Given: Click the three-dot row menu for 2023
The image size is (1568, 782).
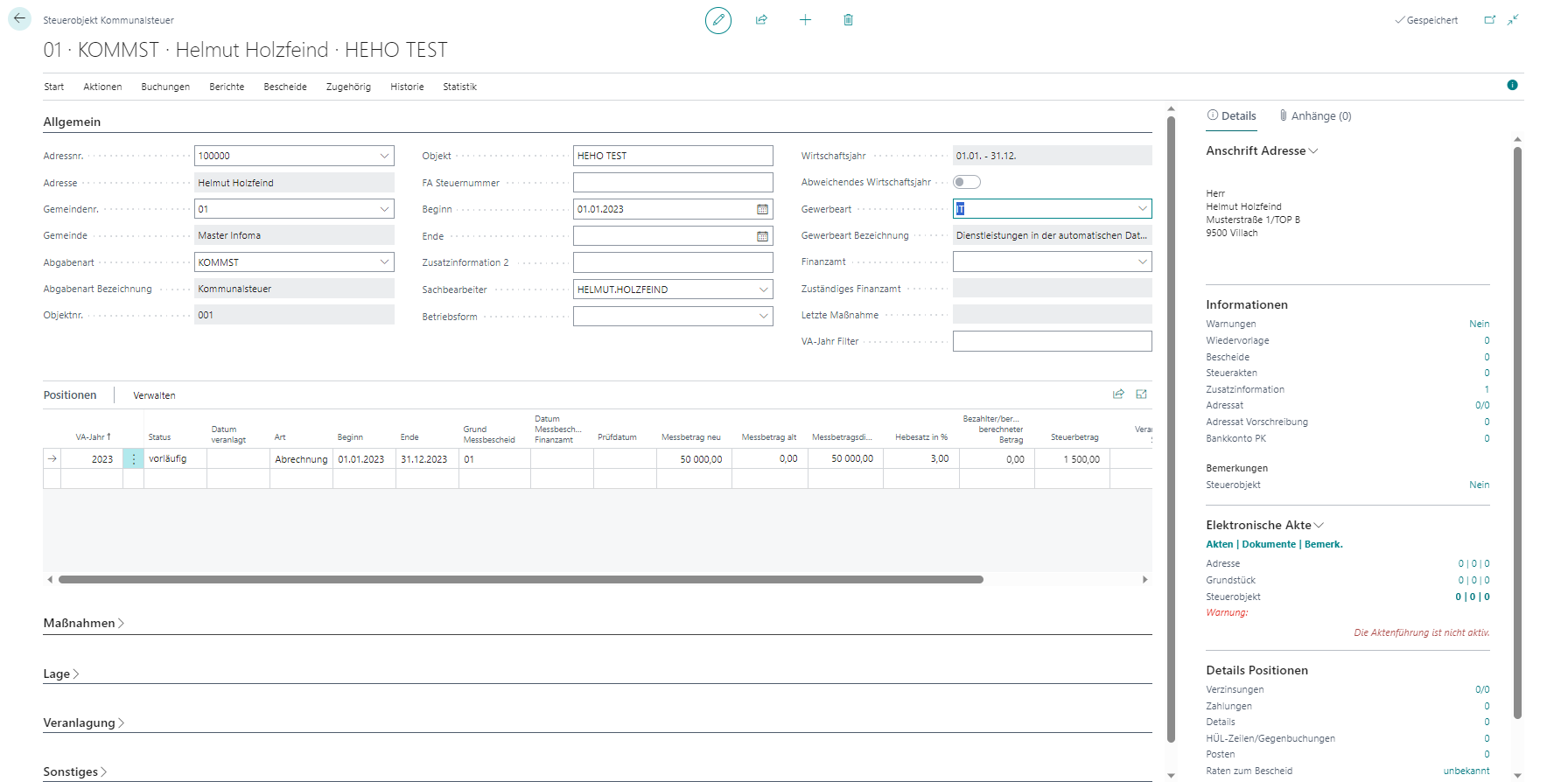Looking at the screenshot, I should tap(133, 459).
